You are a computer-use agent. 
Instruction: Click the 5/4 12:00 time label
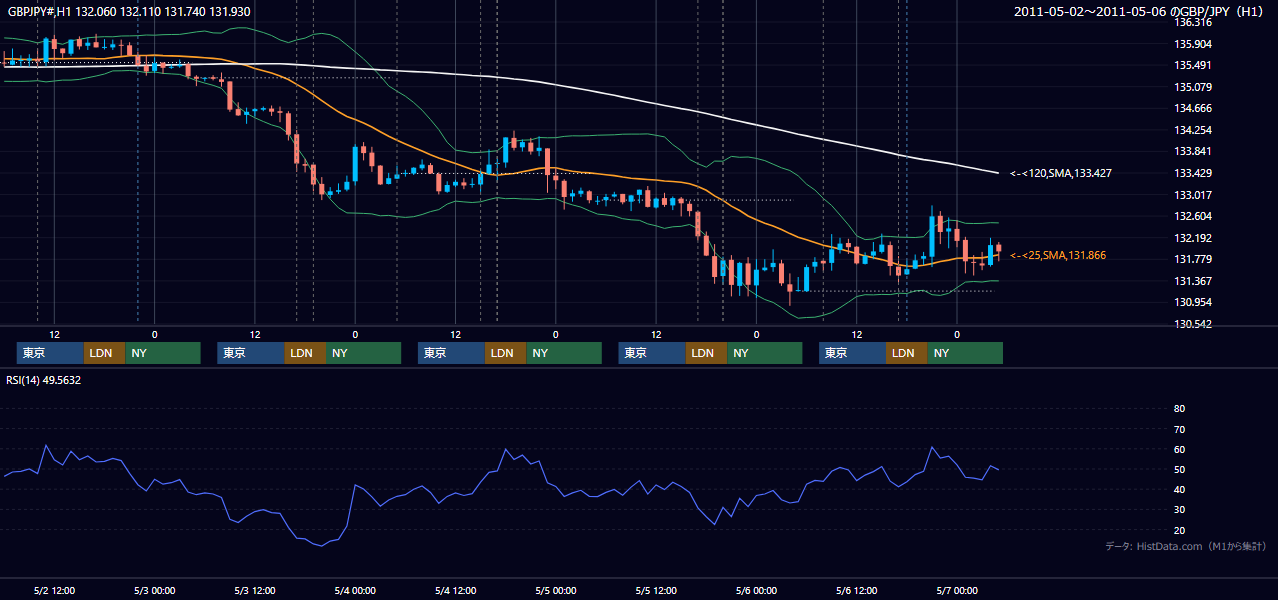[455, 590]
